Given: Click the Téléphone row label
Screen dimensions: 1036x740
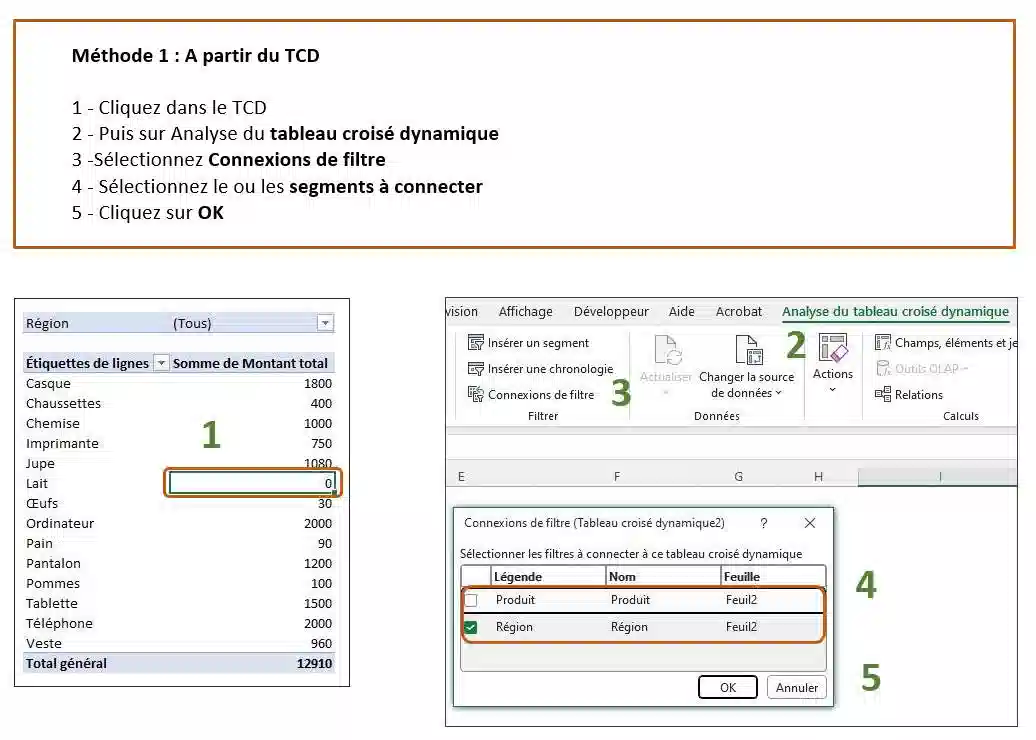Looking at the screenshot, I should pos(59,623).
